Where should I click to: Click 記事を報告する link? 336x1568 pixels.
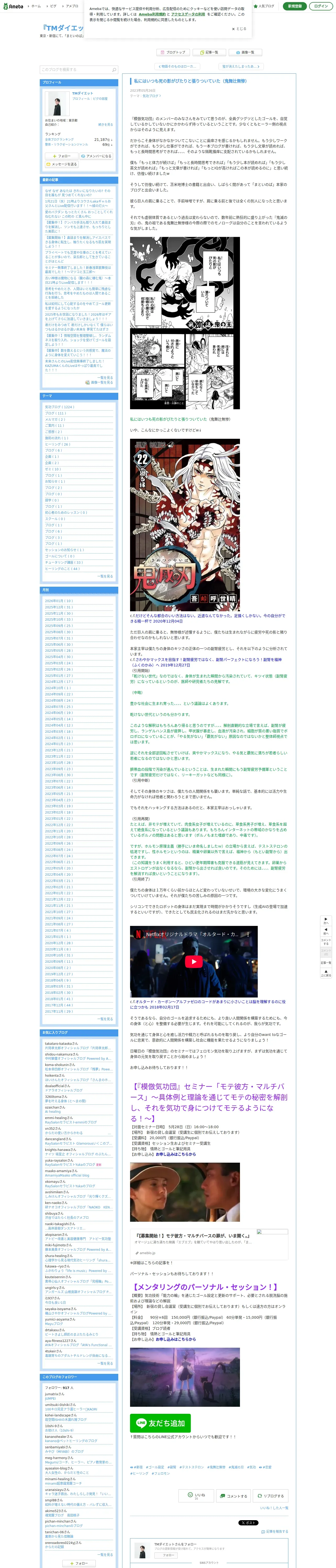[275, 1531]
